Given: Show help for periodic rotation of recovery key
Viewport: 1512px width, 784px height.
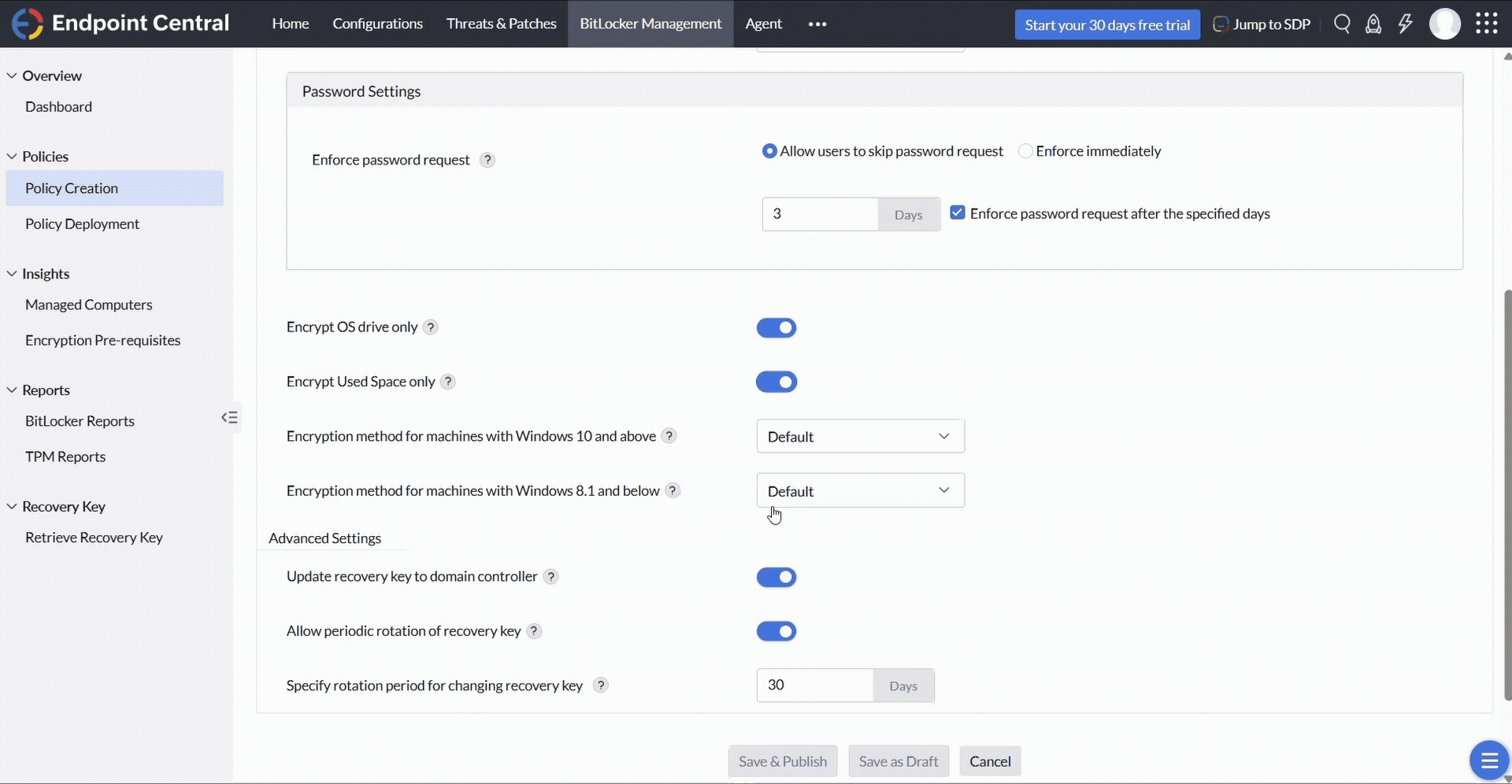Looking at the screenshot, I should (534, 631).
